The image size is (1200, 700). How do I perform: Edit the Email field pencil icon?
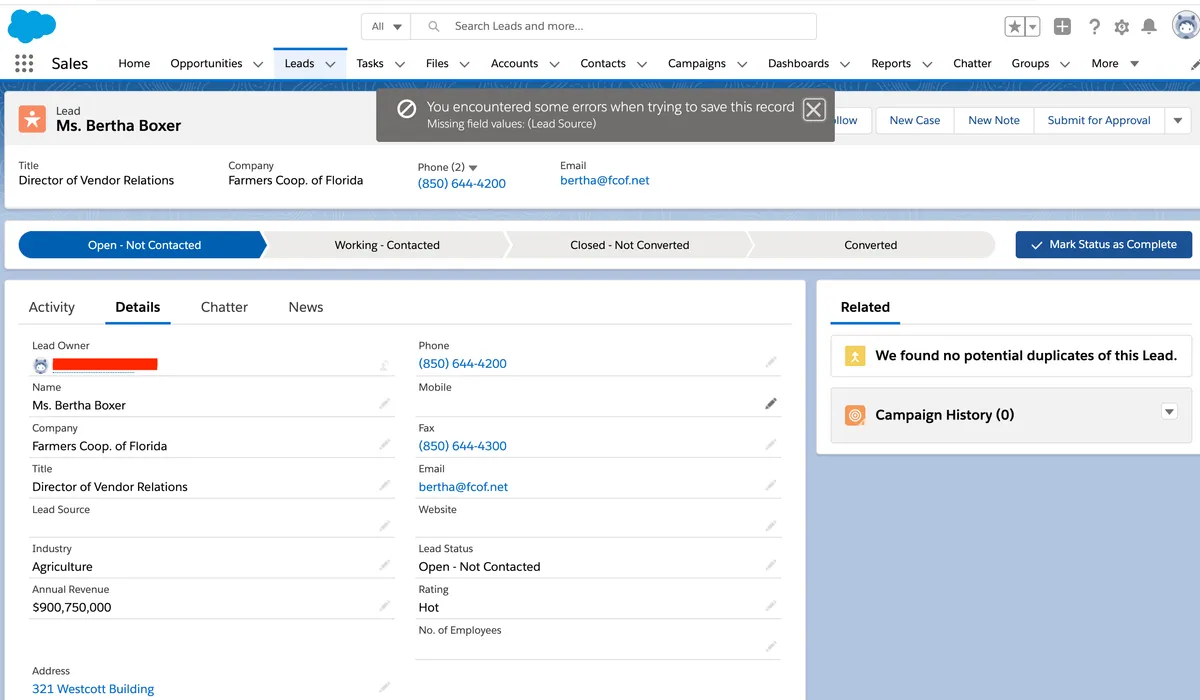[771, 485]
